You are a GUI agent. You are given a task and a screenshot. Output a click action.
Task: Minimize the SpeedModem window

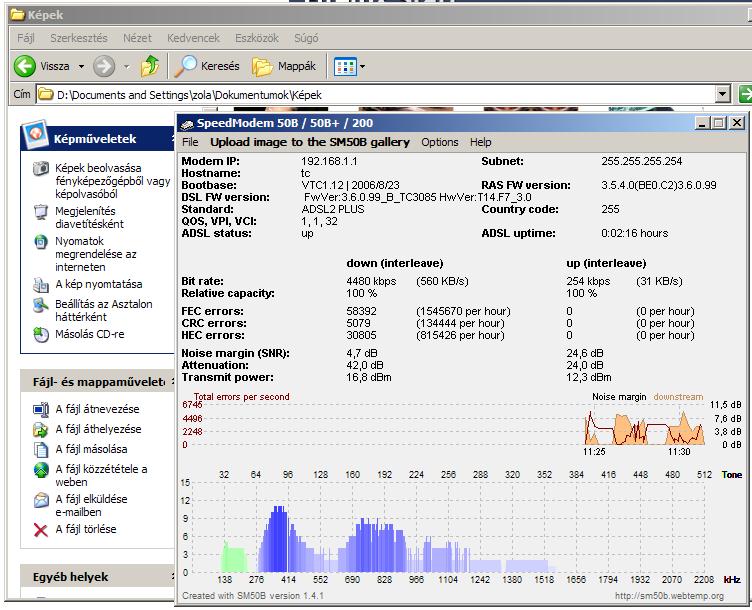[x=702, y=123]
